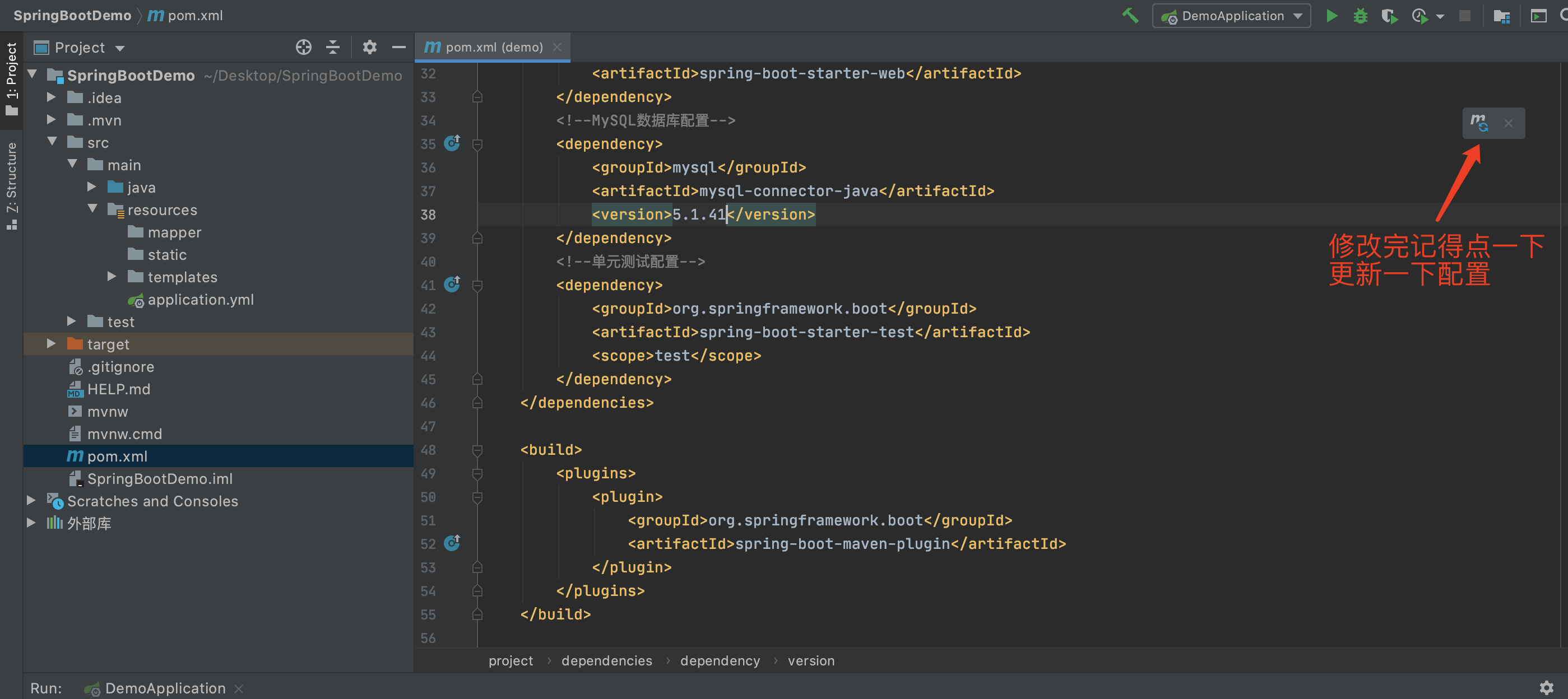Click the Load Maven Changes floating icon
The width and height of the screenshot is (1568, 699).
click(1479, 123)
